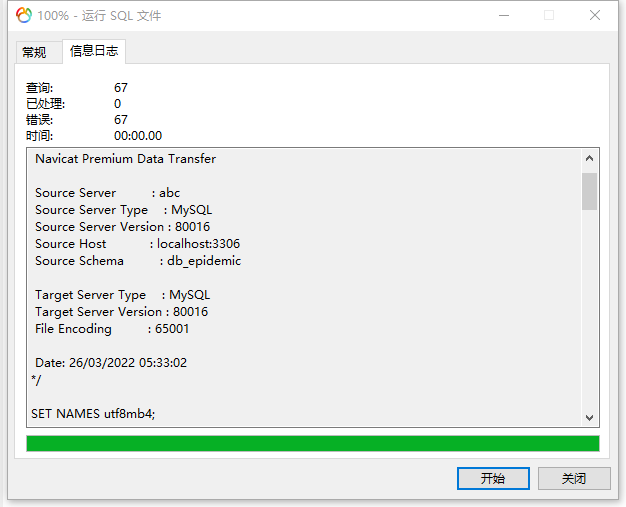Click the 'Target Server Type : MySQL' line
This screenshot has height=507, width=626.
point(122,295)
